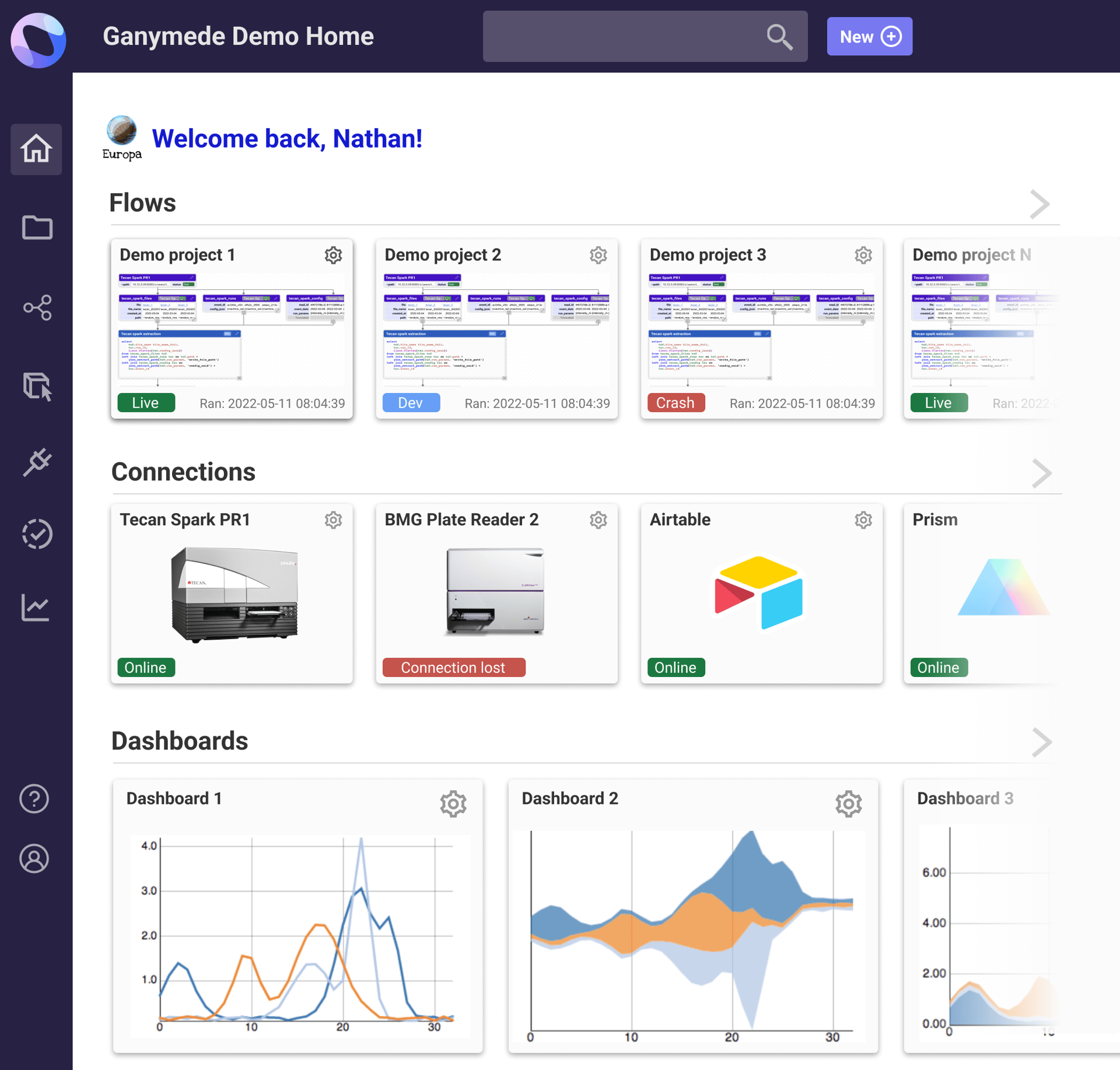Click the gear icon on Dashboard 2
1120x1070 pixels.
tap(848, 804)
